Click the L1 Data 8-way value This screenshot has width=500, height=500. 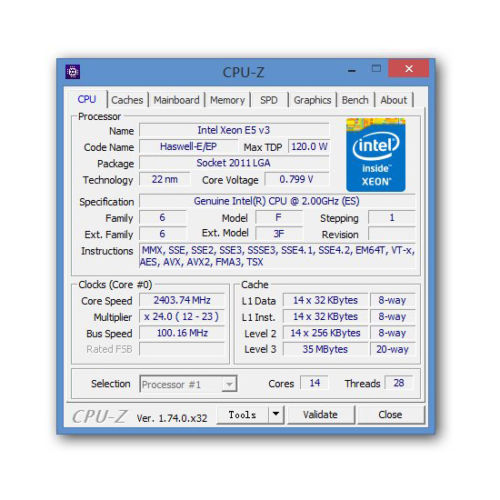[392, 300]
